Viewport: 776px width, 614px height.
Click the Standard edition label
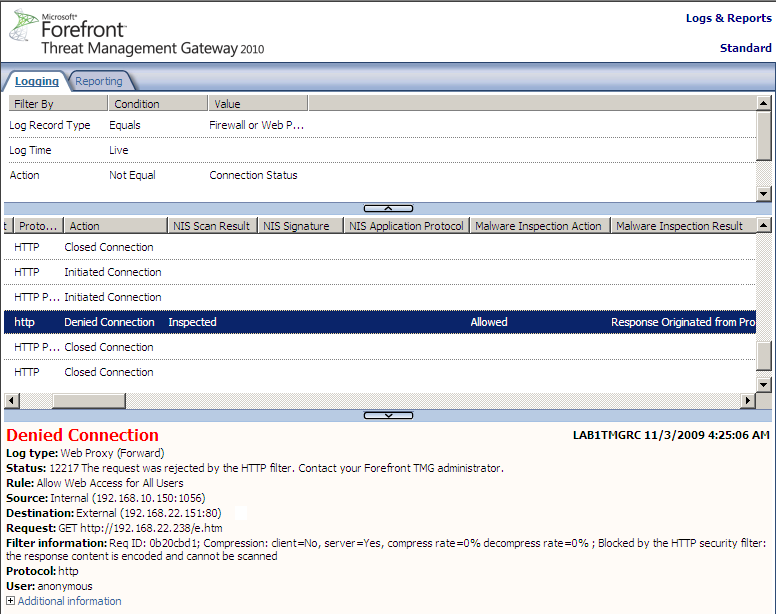(746, 48)
